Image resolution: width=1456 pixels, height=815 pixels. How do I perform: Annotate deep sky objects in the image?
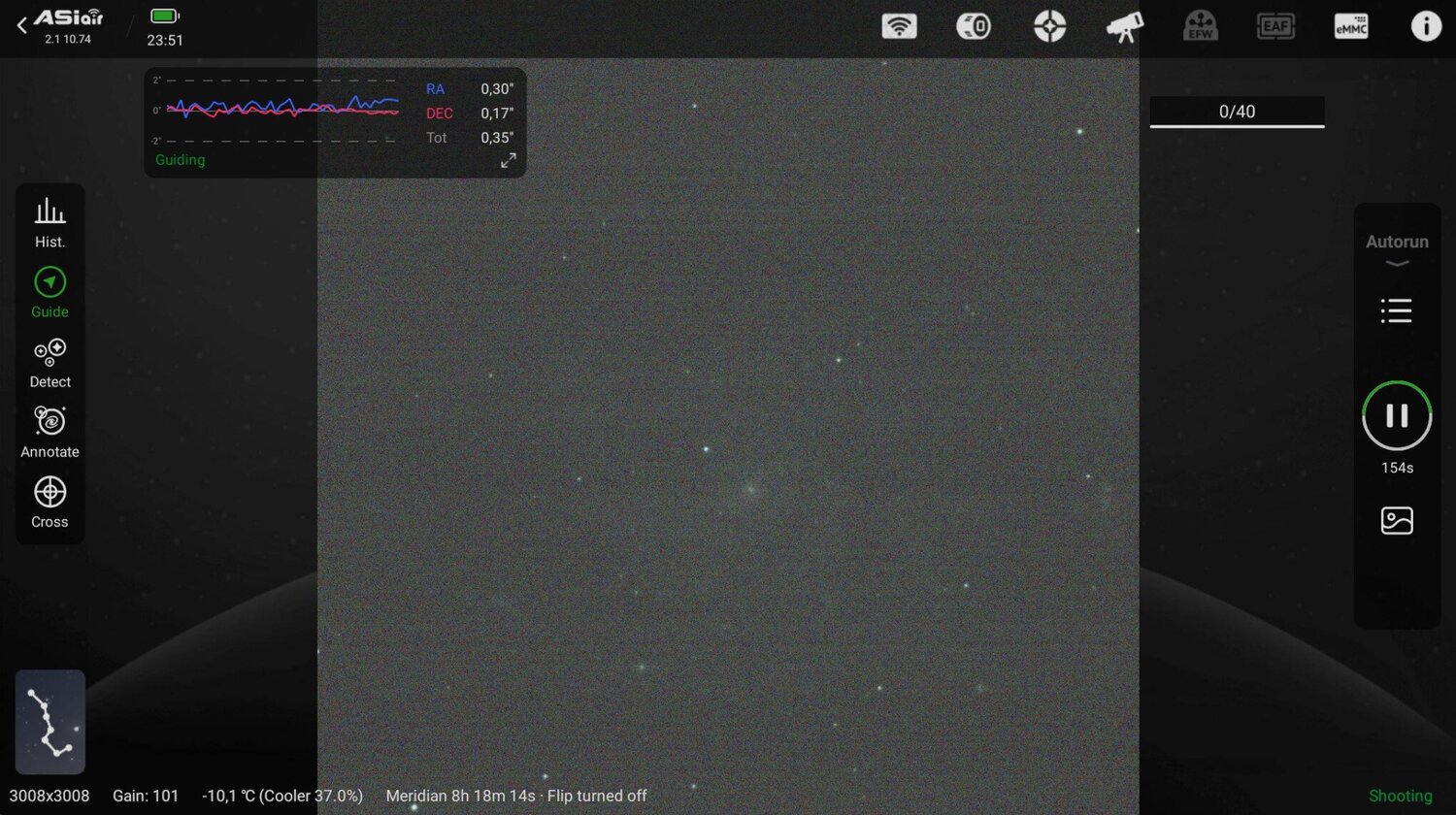pos(50,431)
